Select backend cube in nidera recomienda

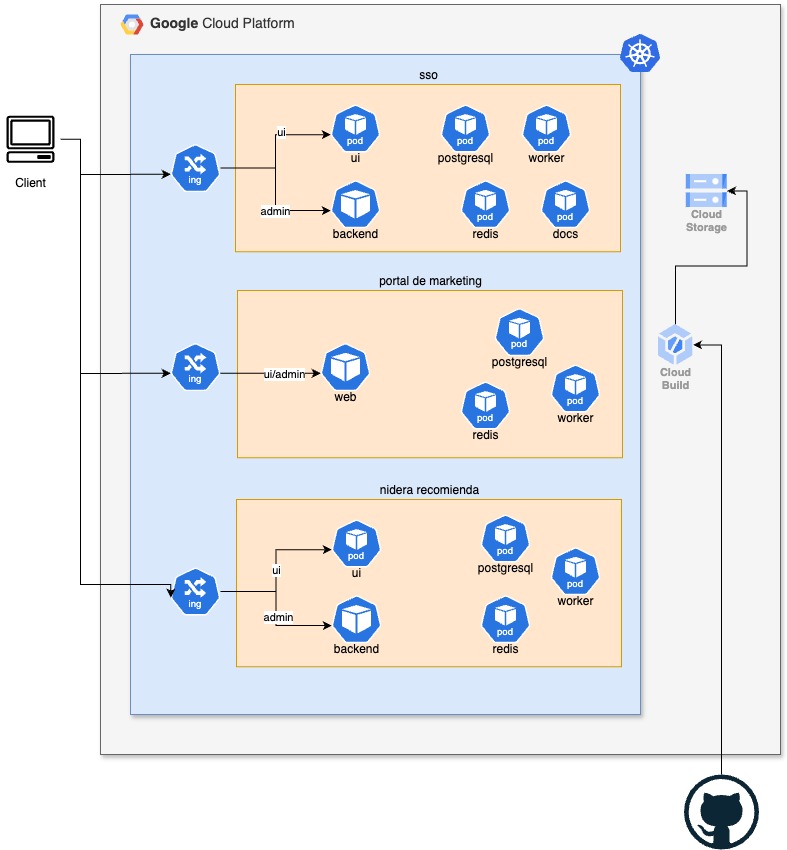356,620
